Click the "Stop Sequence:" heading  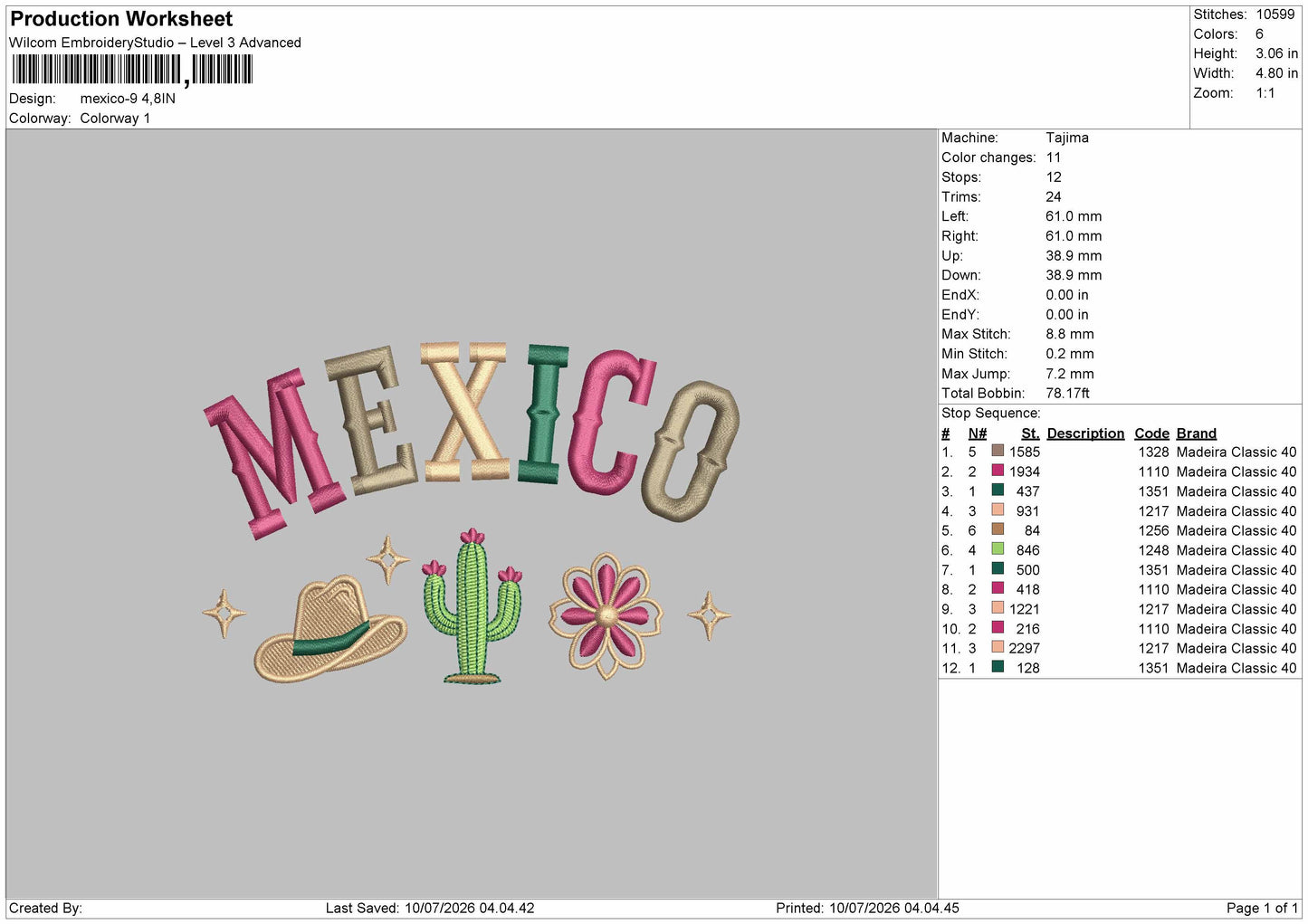[x=991, y=413]
